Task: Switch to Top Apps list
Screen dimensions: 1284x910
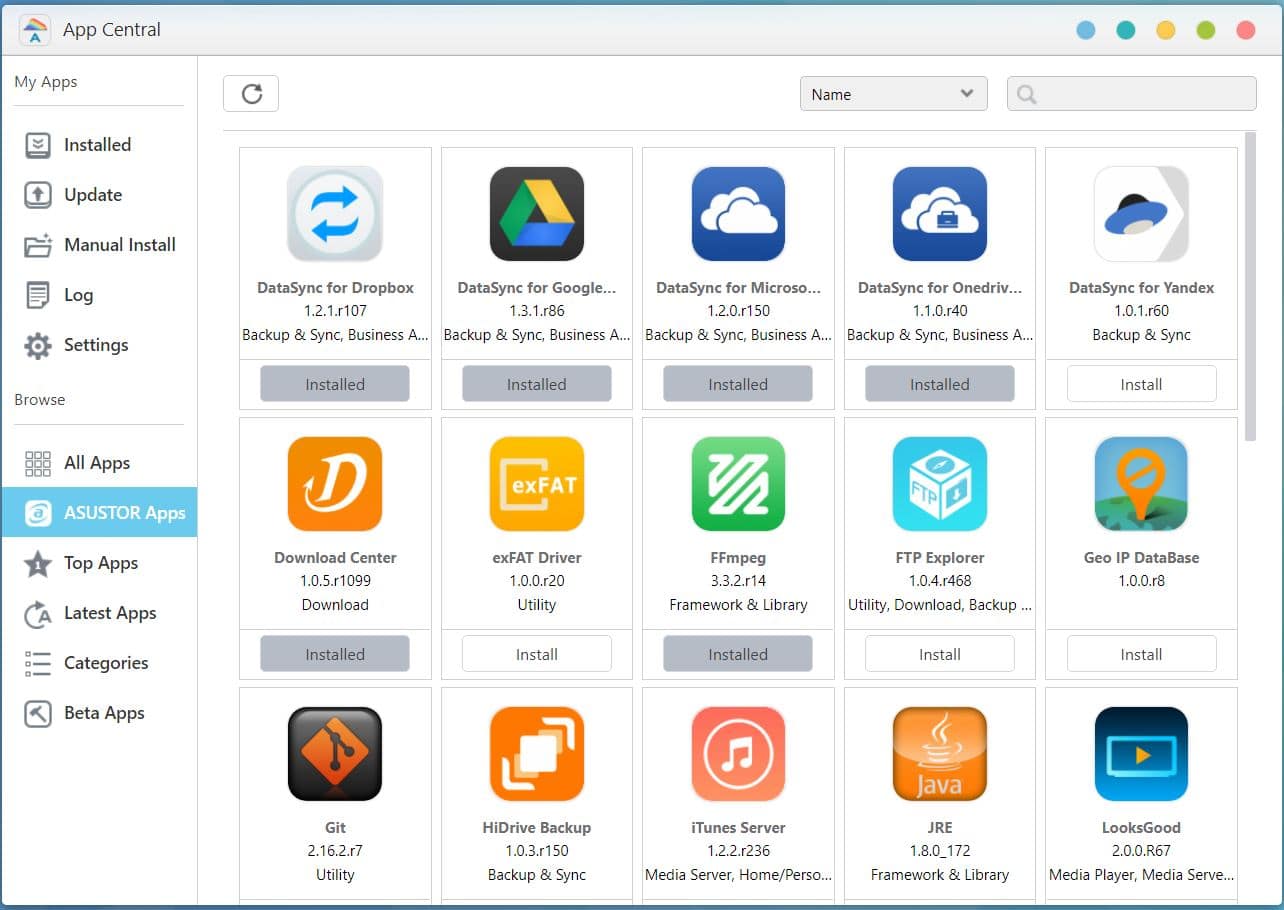Action: point(100,563)
